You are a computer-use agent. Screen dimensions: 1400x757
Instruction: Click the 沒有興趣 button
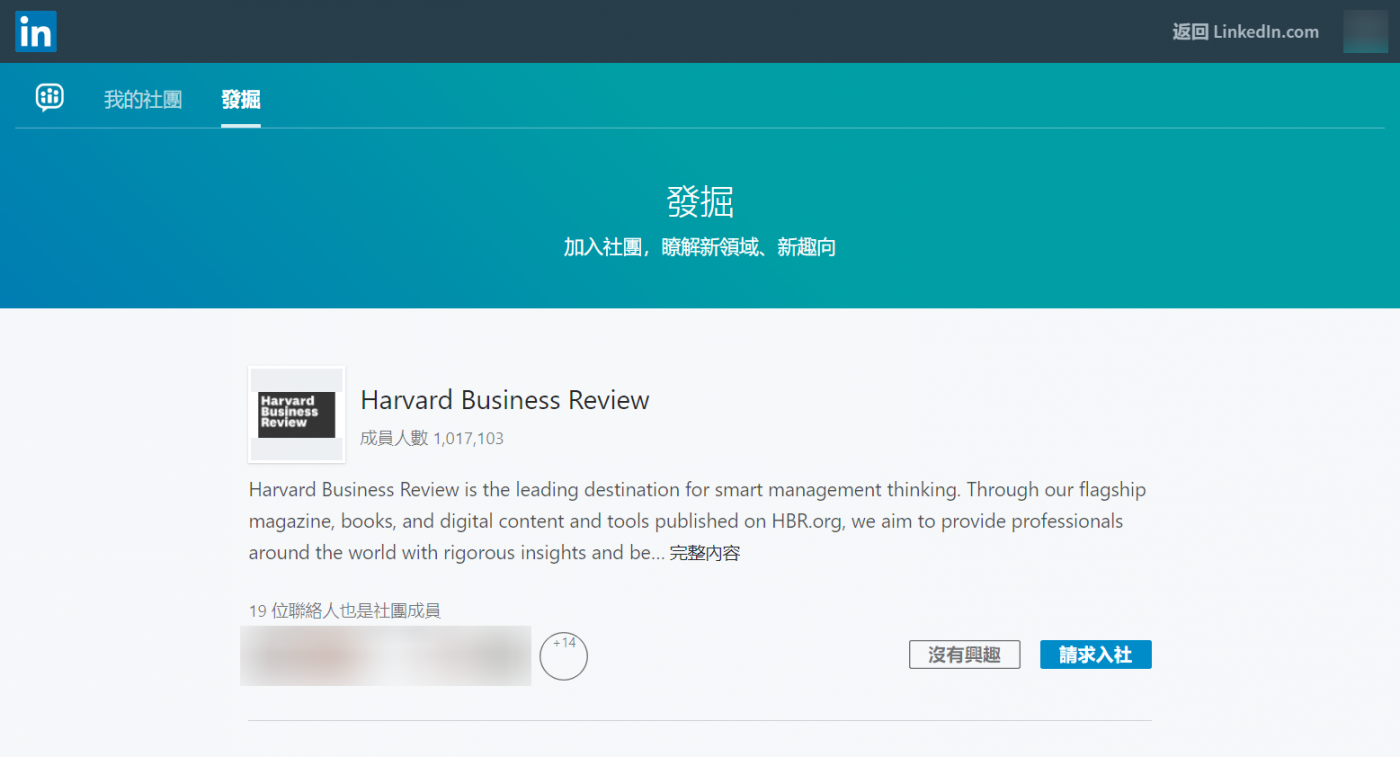964,655
